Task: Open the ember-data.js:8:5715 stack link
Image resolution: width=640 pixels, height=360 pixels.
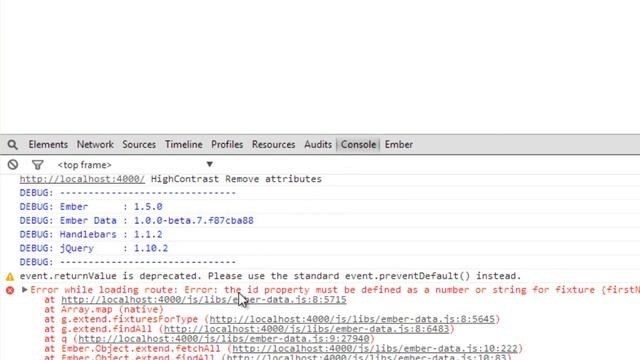Action: [204, 300]
